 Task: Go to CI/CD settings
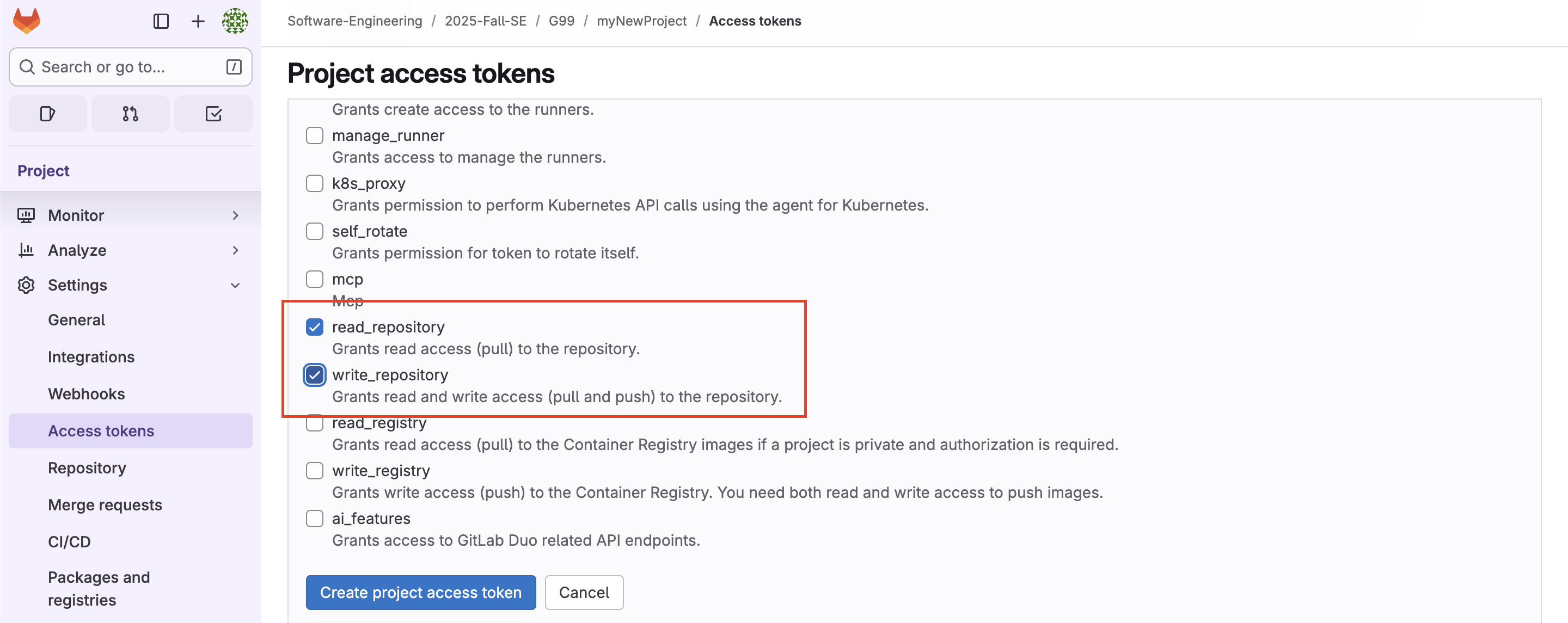pos(69,541)
